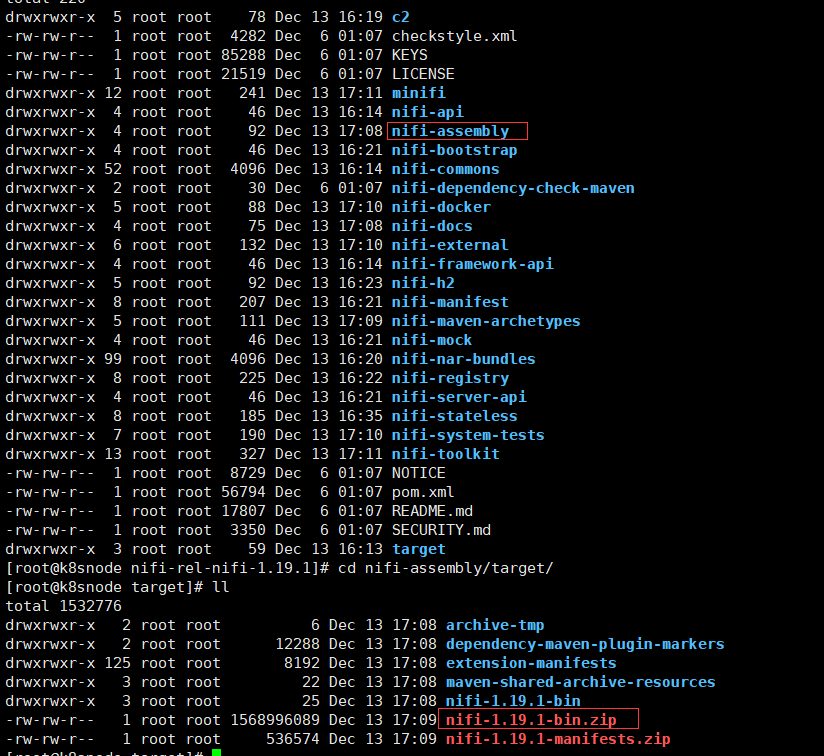Select the dependency-maven-plugin-markers directory name
The width and height of the screenshot is (824, 756).
coord(585,644)
